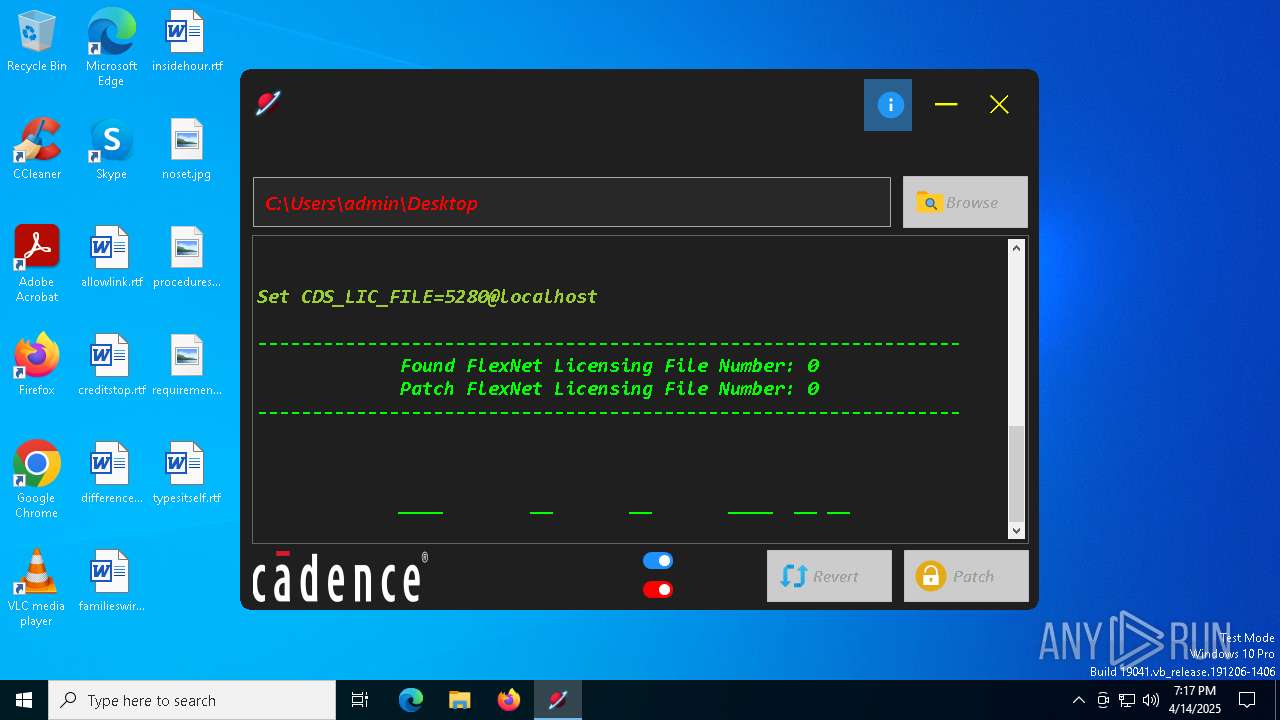Viewport: 1280px width, 720px height.
Task: Open Firefox from the taskbar
Action: tap(509, 700)
